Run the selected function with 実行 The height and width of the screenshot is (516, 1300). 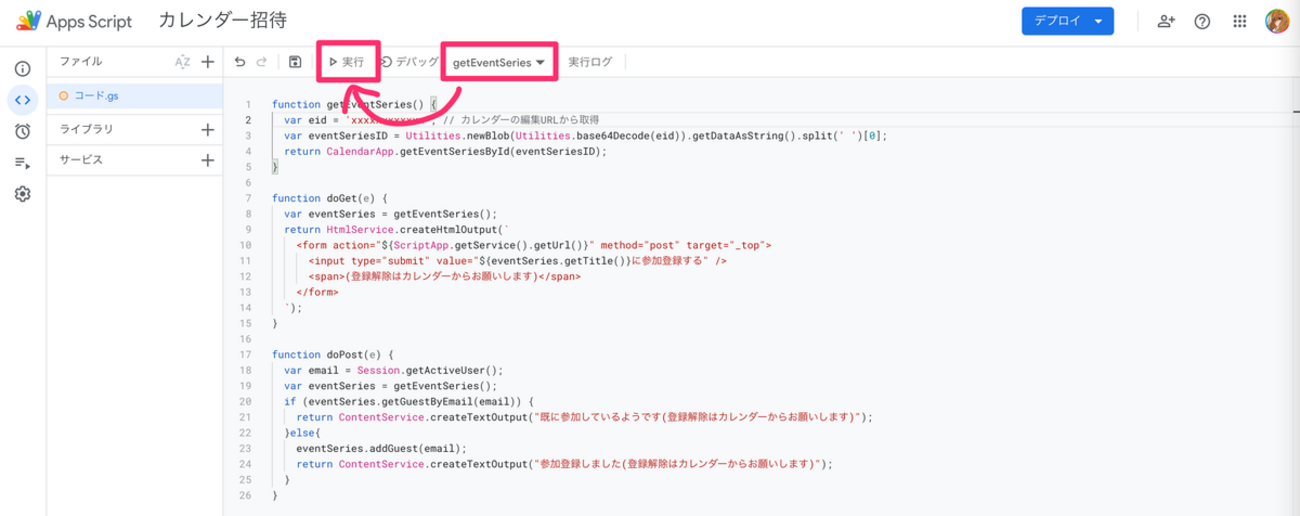347,62
